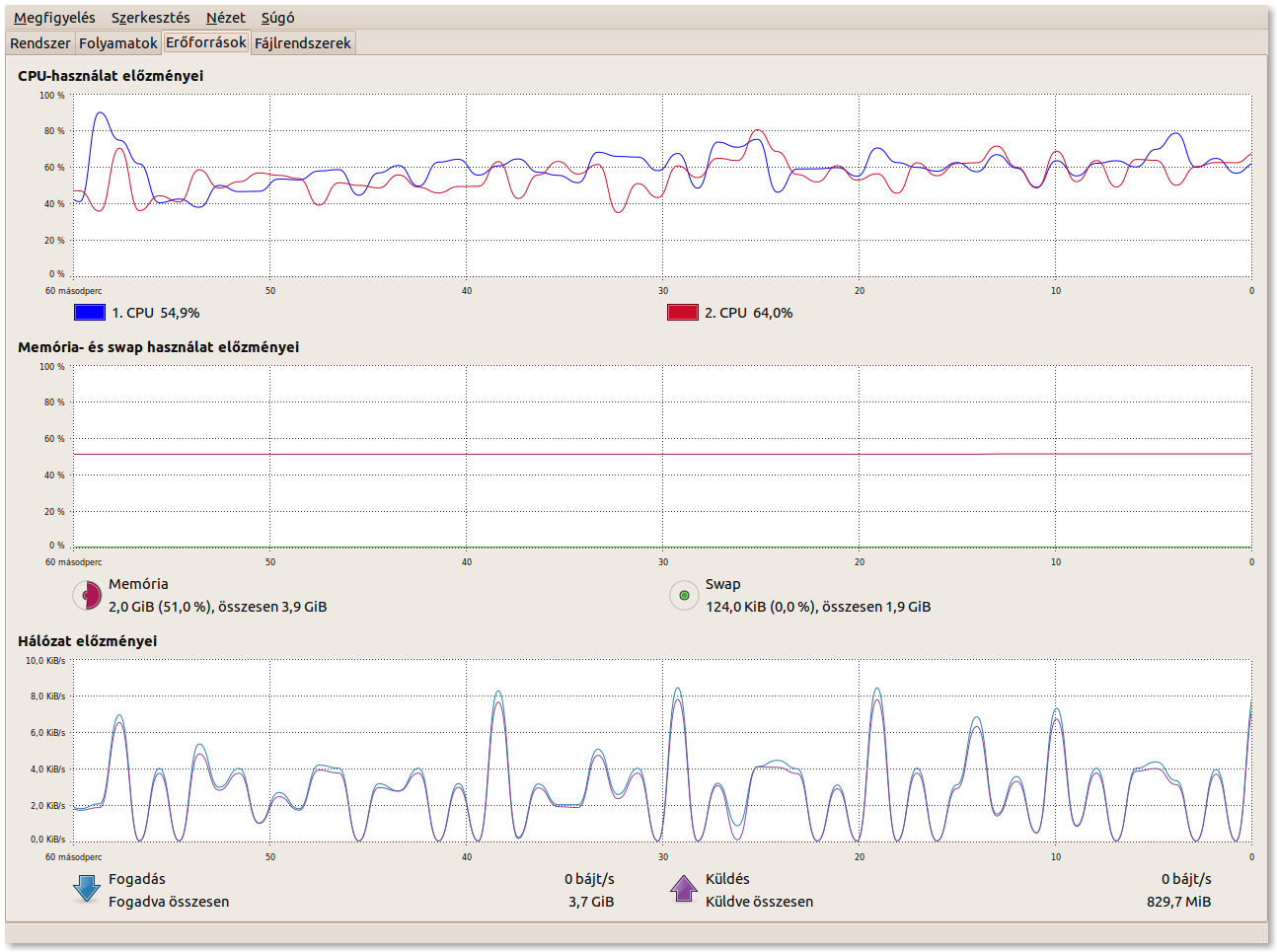Click the 3,7 GiB received total

591,902
